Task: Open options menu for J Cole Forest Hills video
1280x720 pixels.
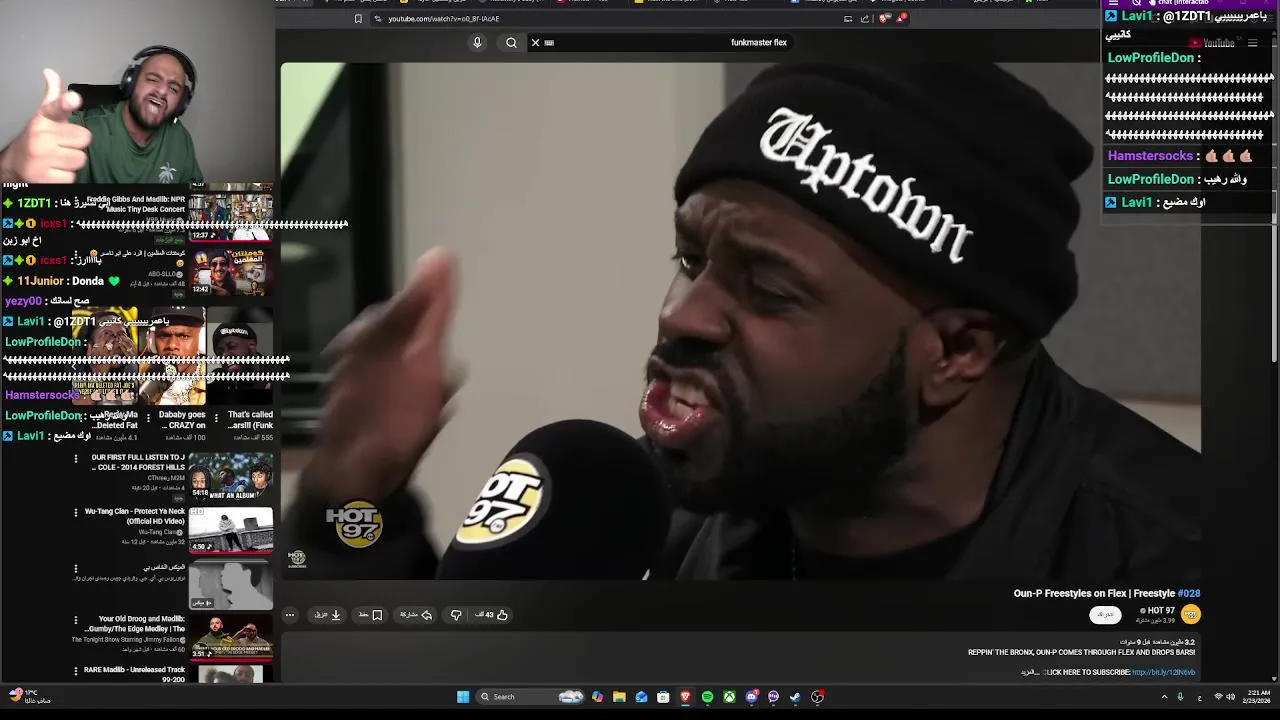Action: [75, 458]
